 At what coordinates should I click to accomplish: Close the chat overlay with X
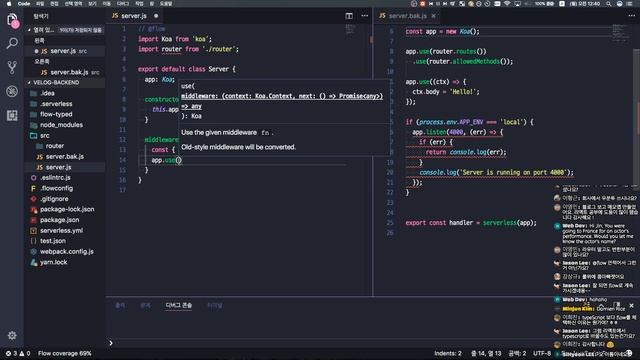(x=631, y=305)
